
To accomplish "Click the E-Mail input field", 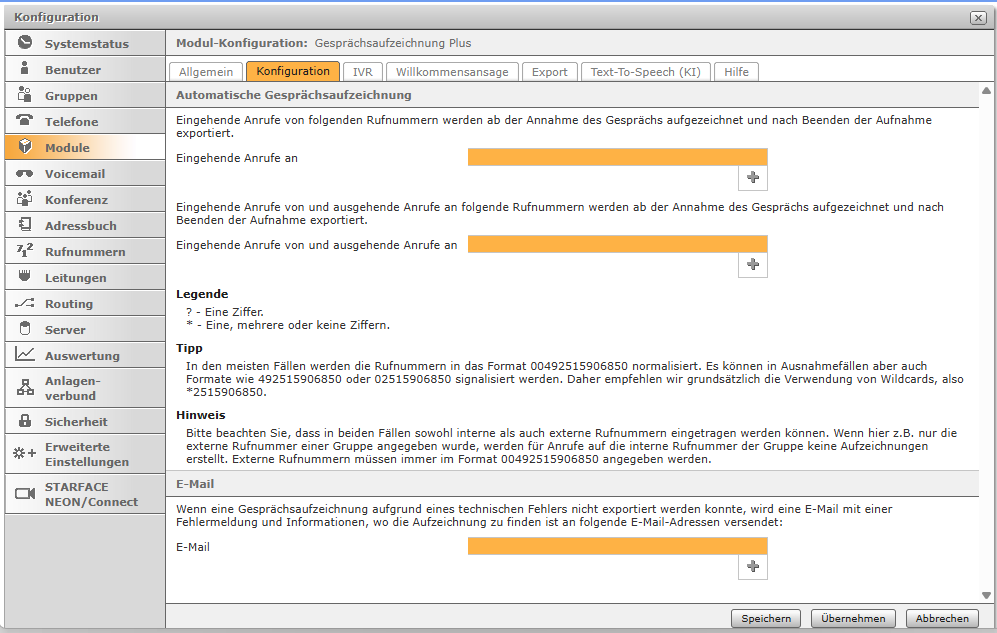I will click(617, 546).
